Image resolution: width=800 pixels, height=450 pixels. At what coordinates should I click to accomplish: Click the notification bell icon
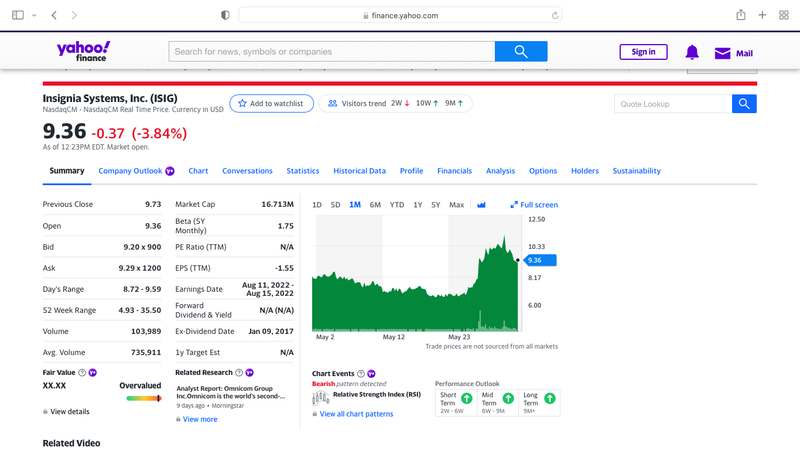(x=692, y=52)
